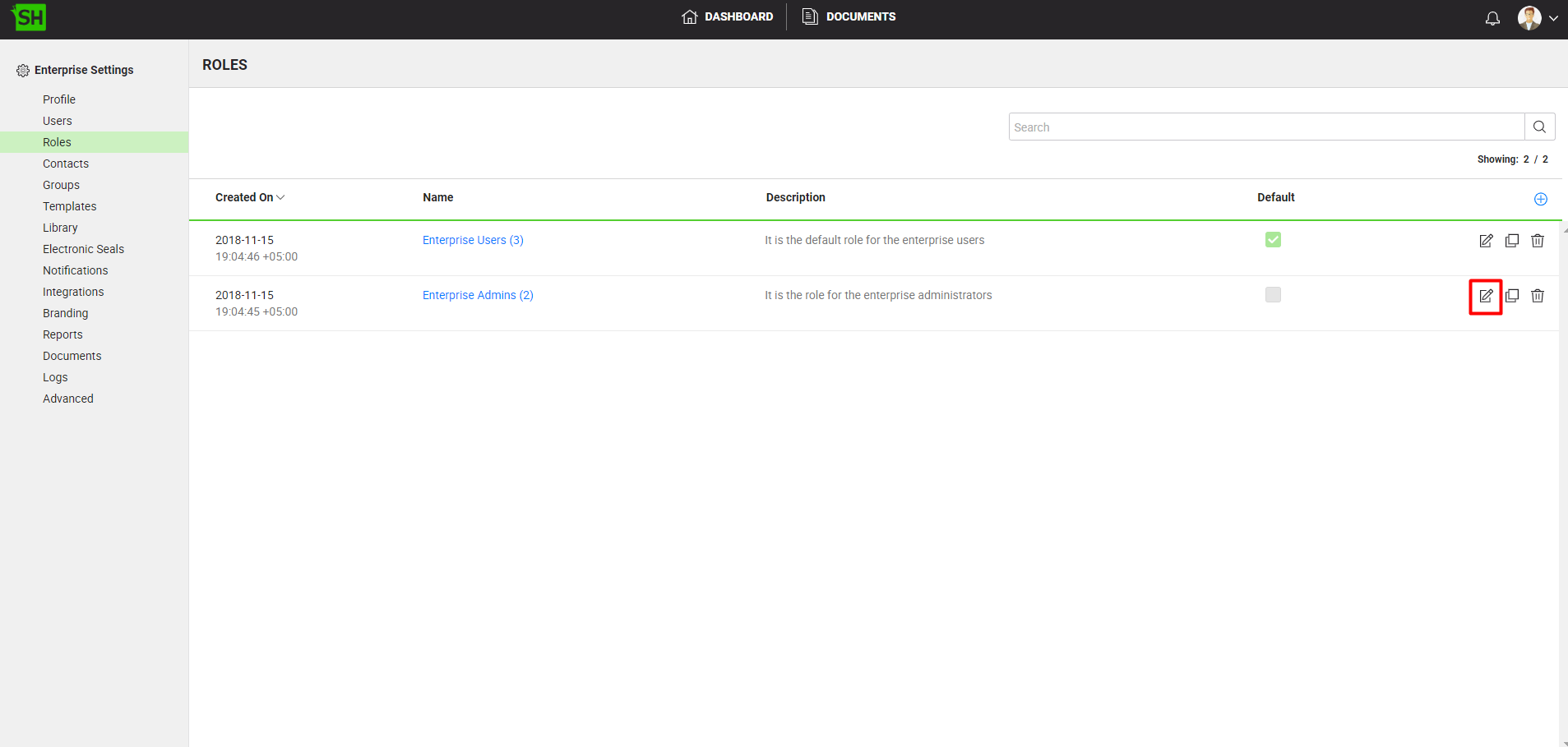The image size is (1568, 747).
Task: Uncheck Default for Enterprise Users
Action: click(1273, 240)
